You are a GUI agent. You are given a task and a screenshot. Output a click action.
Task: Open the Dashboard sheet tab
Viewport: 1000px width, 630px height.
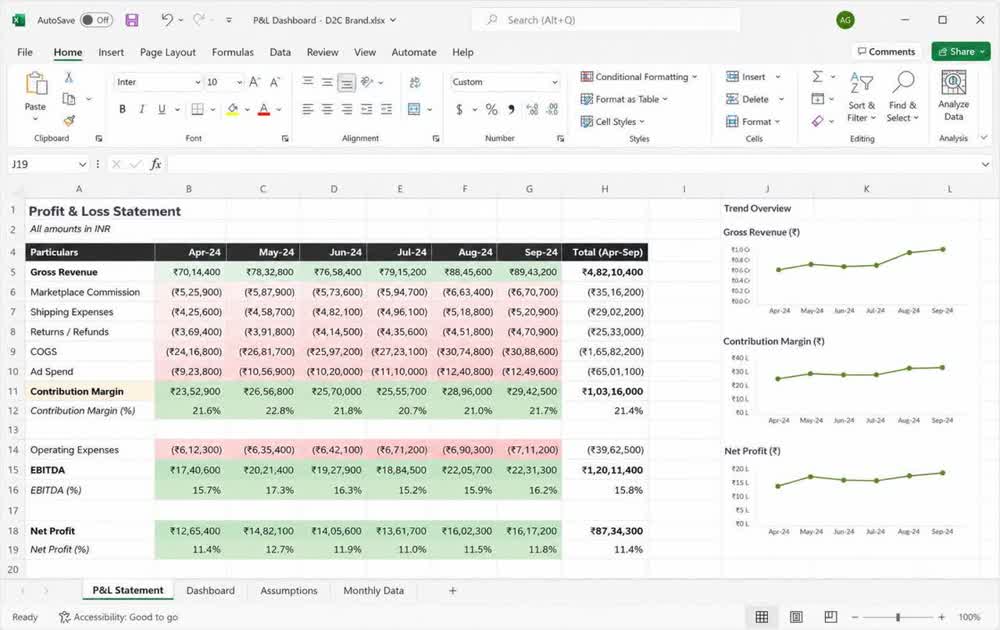[x=210, y=590]
